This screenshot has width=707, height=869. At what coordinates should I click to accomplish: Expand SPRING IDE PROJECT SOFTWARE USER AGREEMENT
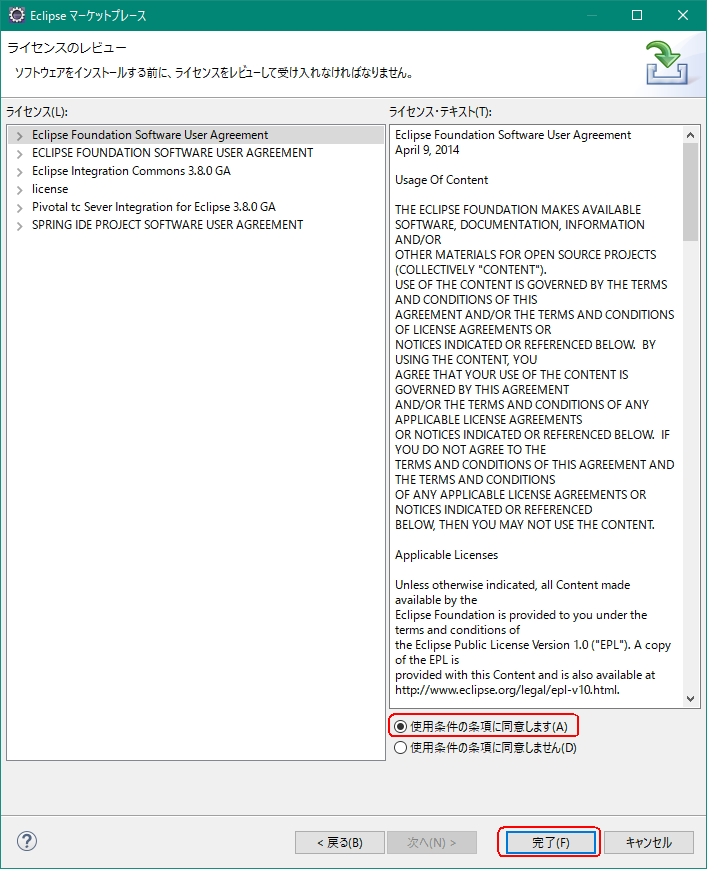[x=19, y=226]
